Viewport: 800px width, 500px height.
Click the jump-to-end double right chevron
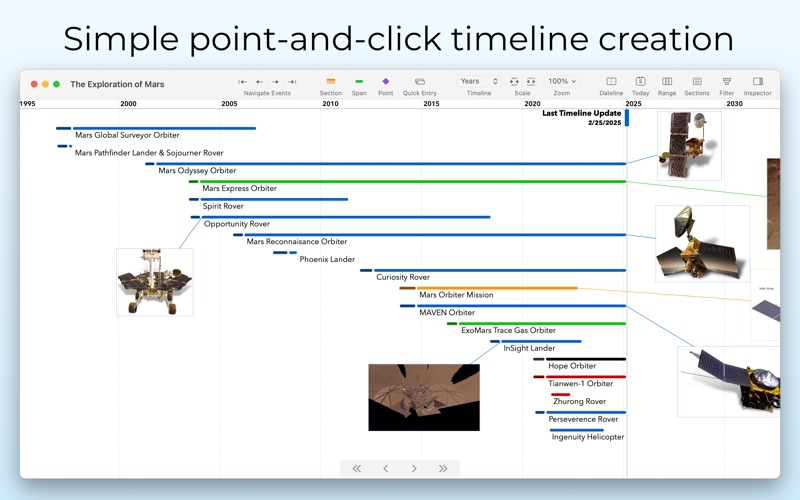point(443,468)
